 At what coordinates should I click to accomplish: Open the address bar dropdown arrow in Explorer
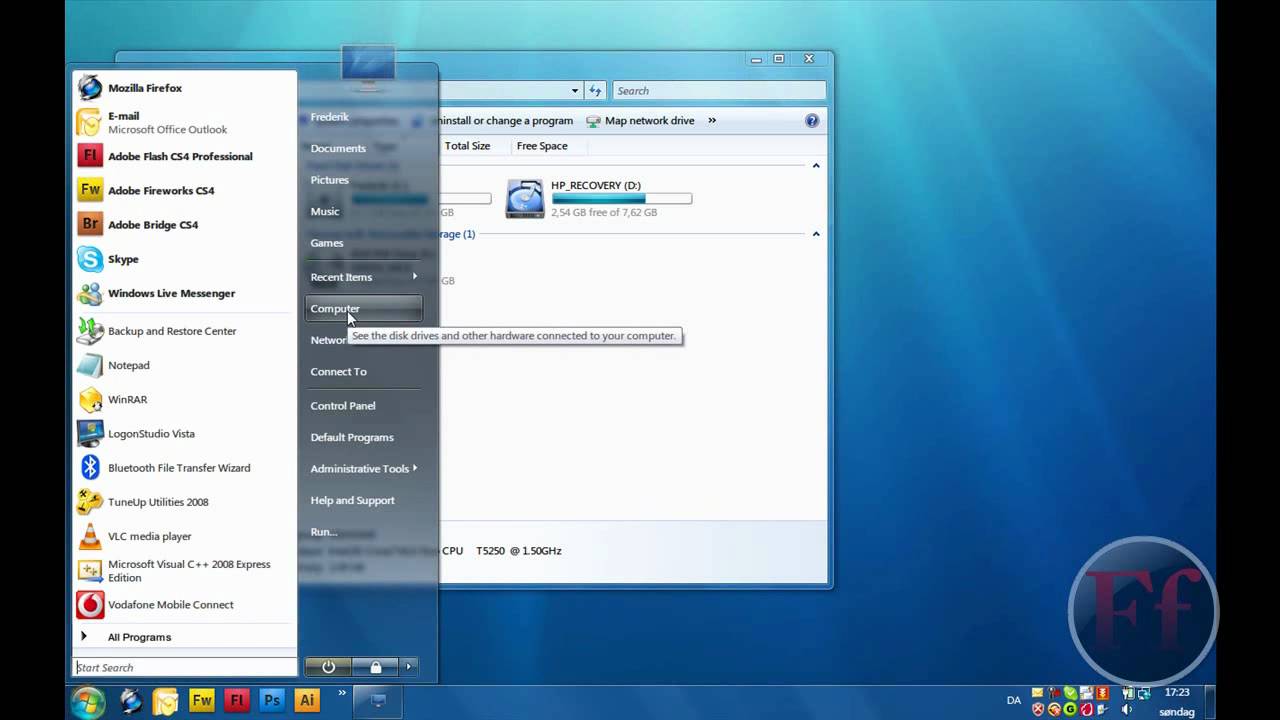[575, 91]
